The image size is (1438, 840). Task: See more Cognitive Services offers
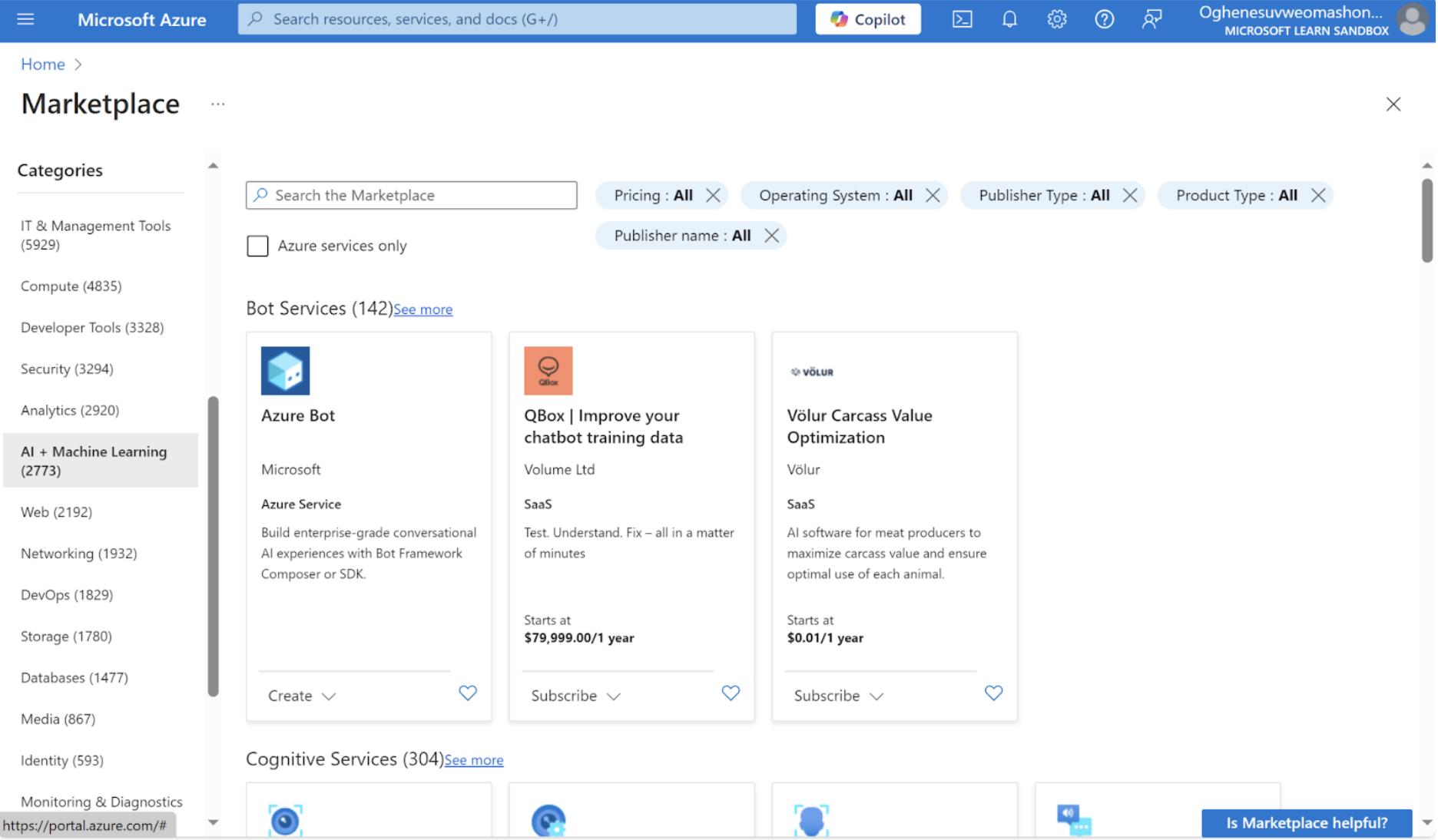(475, 761)
